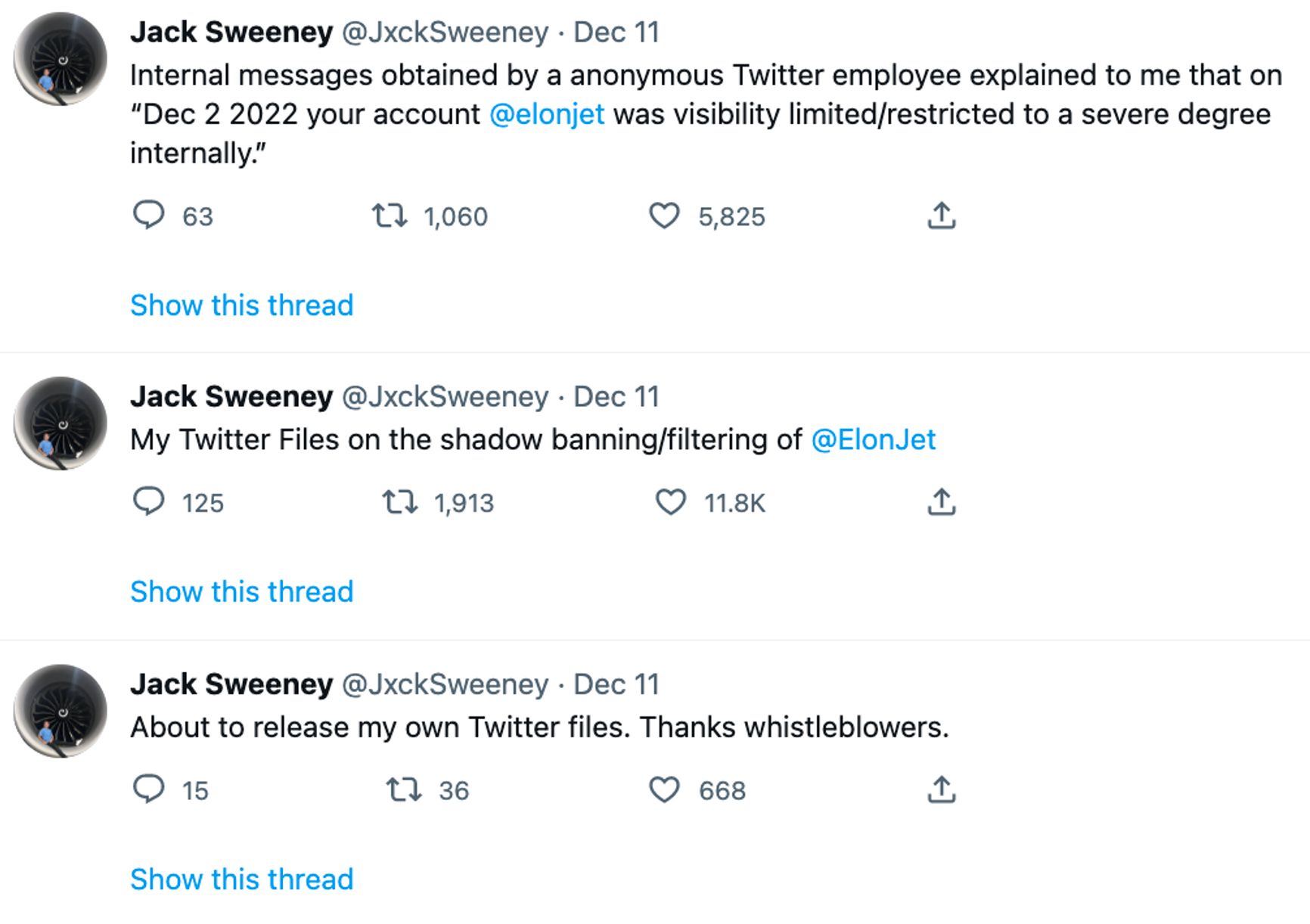
Task: Like the tweet with 668 likes
Action: tap(664, 790)
